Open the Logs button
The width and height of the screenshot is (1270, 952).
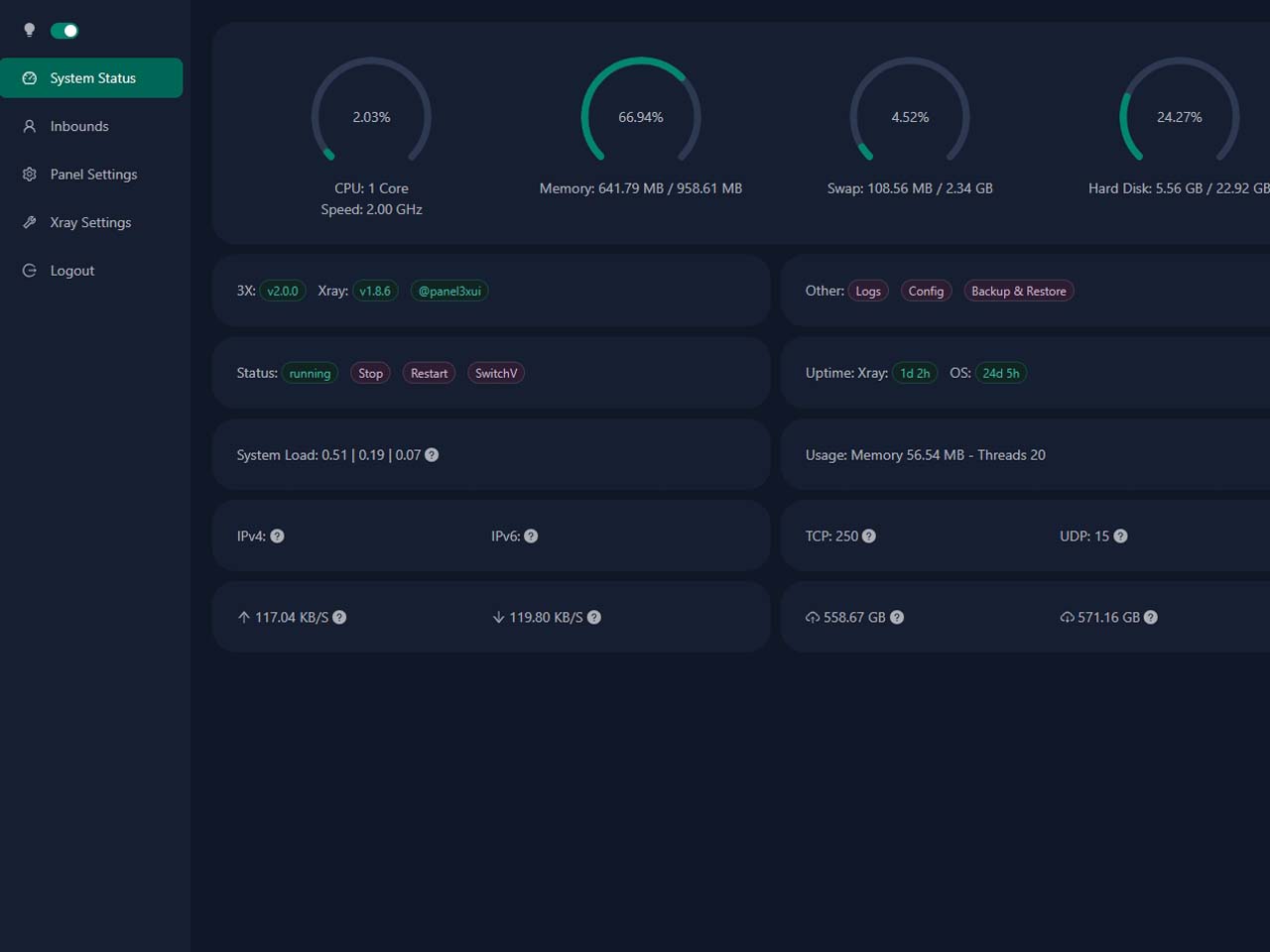pos(868,291)
